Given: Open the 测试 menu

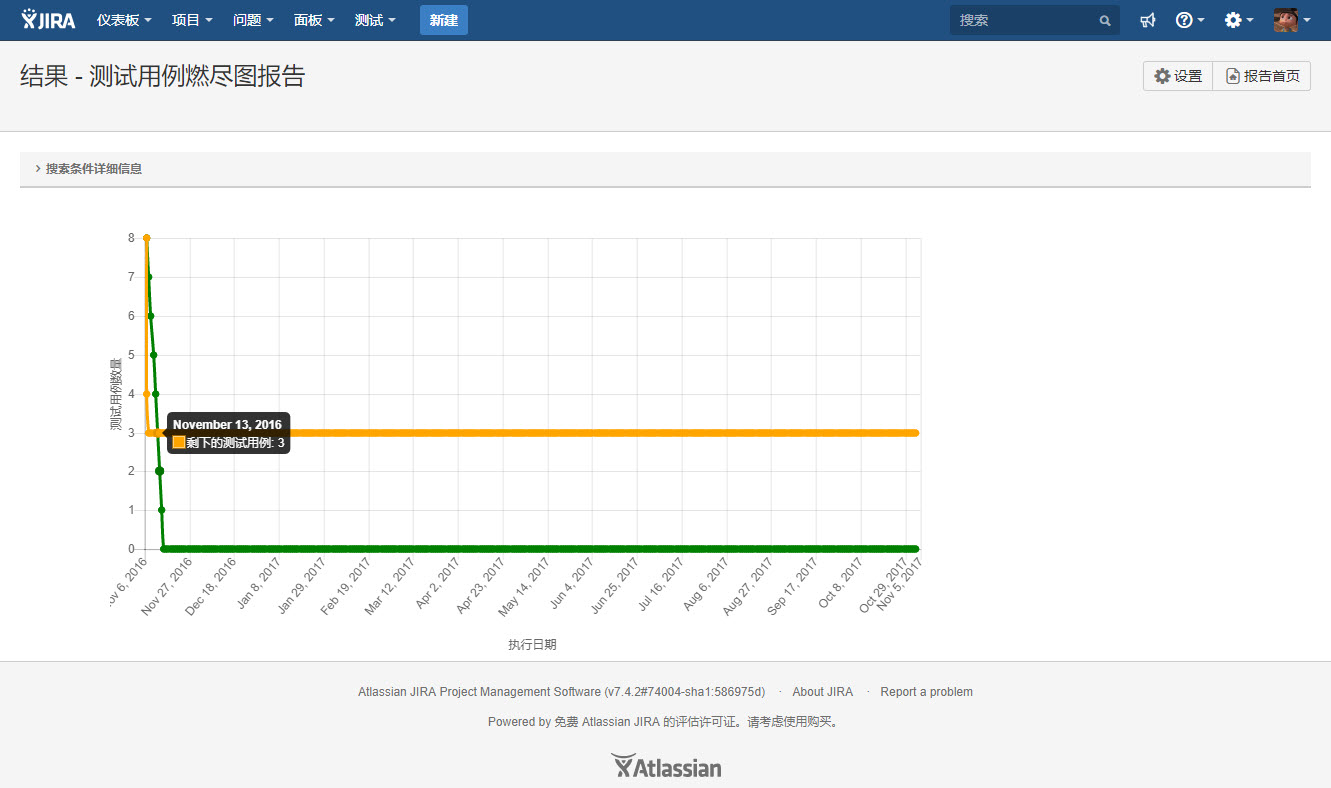Looking at the screenshot, I should 375,20.
